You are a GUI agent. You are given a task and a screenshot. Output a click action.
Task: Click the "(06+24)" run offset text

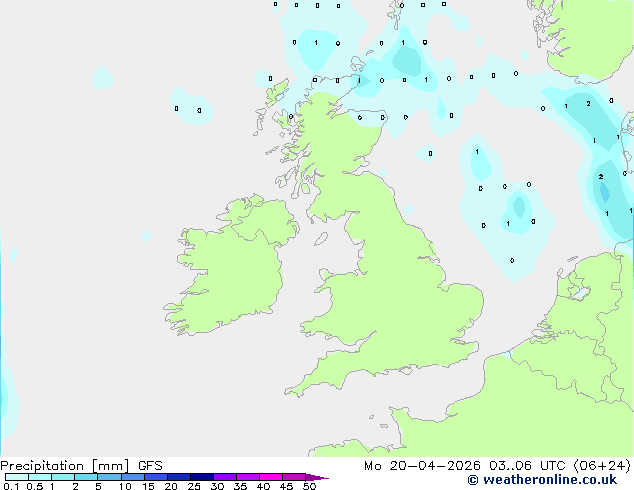pos(602,466)
